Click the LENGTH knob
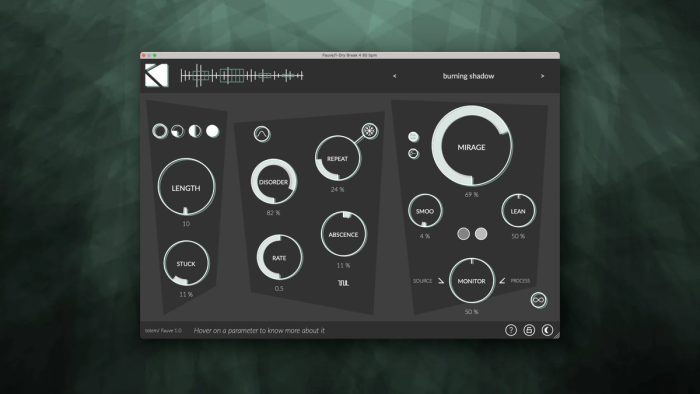The height and width of the screenshot is (394, 700). (186, 187)
